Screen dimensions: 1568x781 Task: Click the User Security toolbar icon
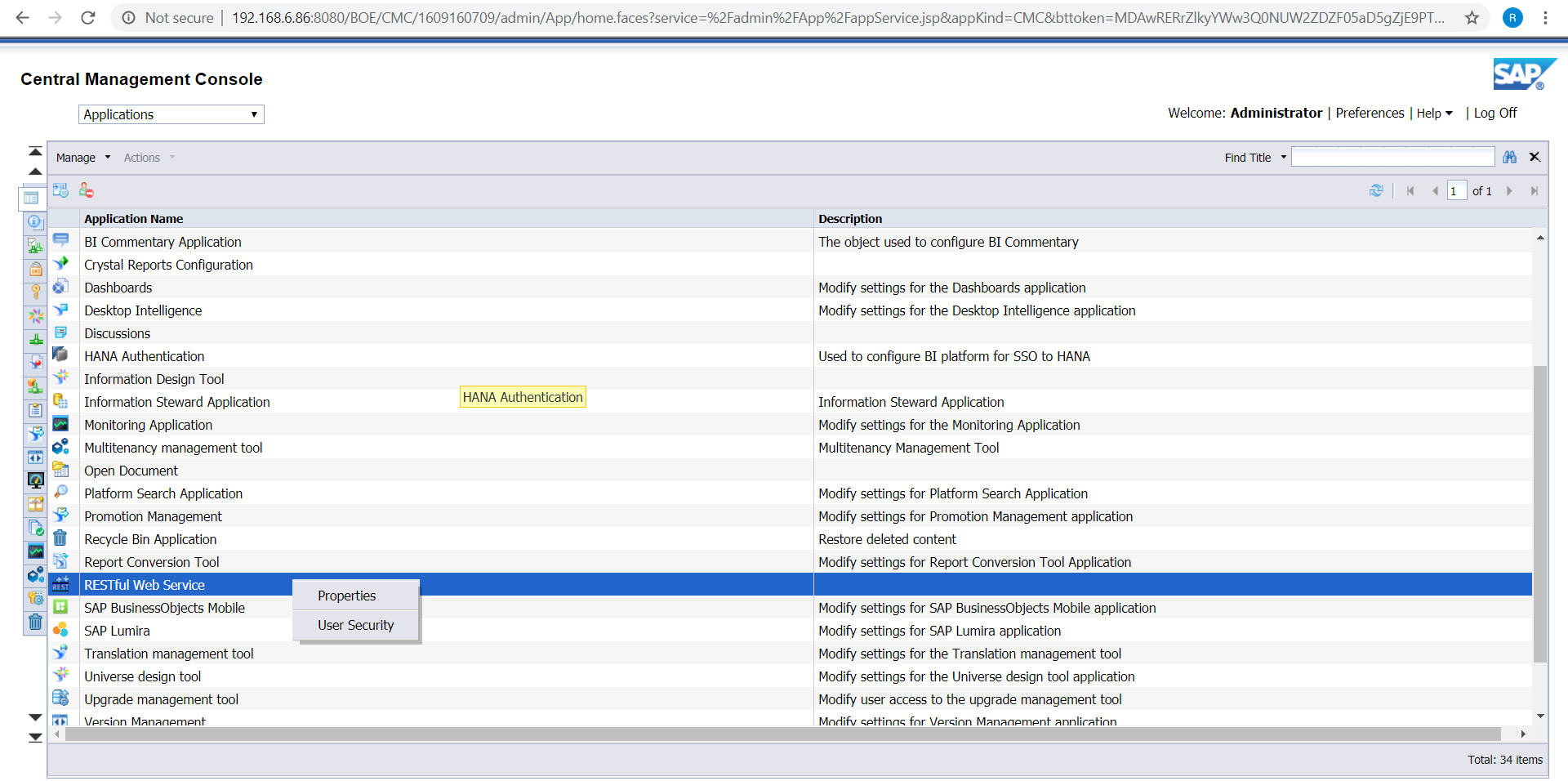(x=87, y=190)
